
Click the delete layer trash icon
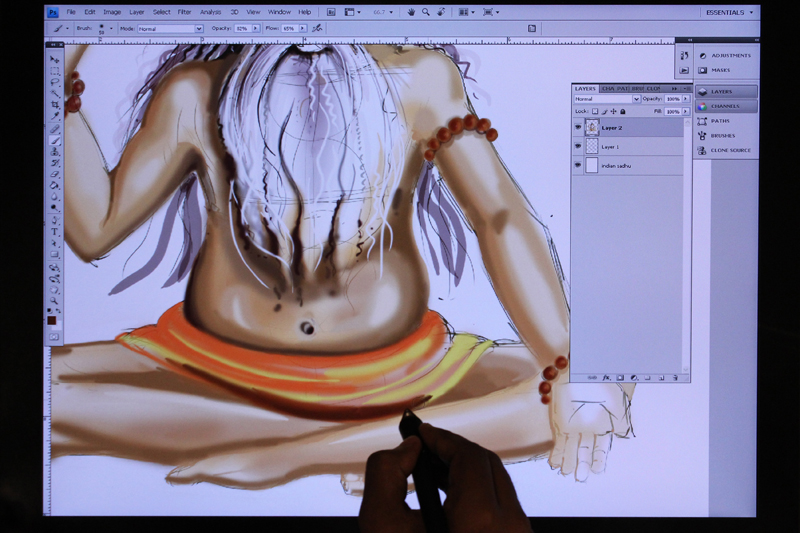(675, 378)
